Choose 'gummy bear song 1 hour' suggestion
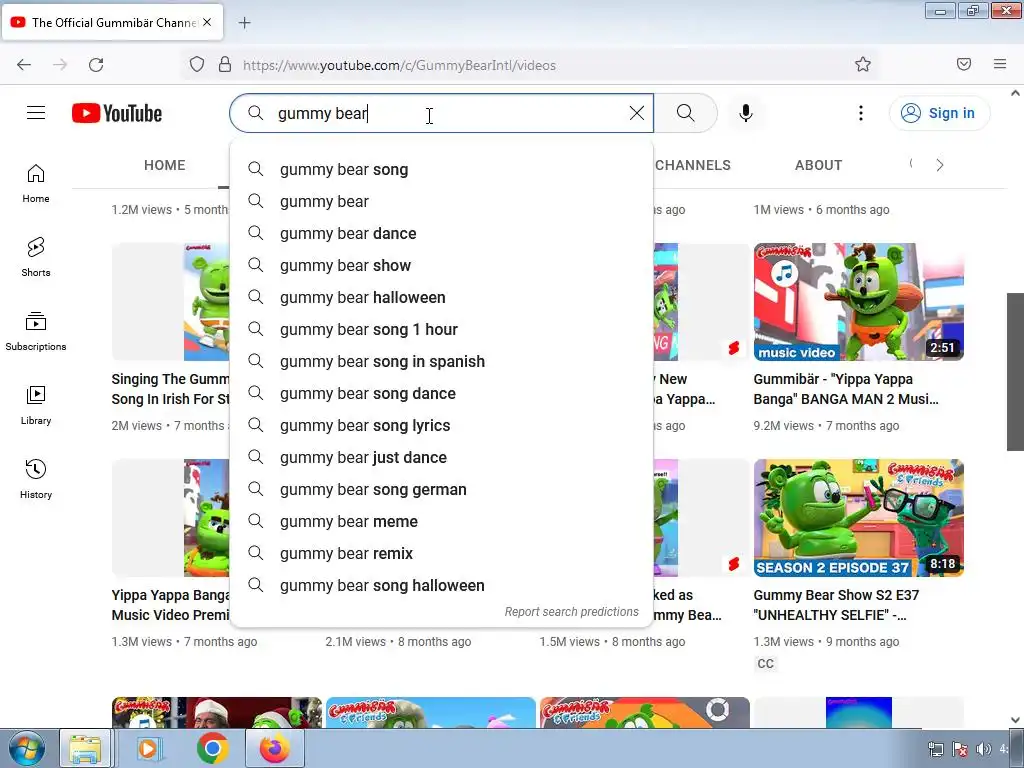This screenshot has height=768, width=1024. [x=441, y=329]
